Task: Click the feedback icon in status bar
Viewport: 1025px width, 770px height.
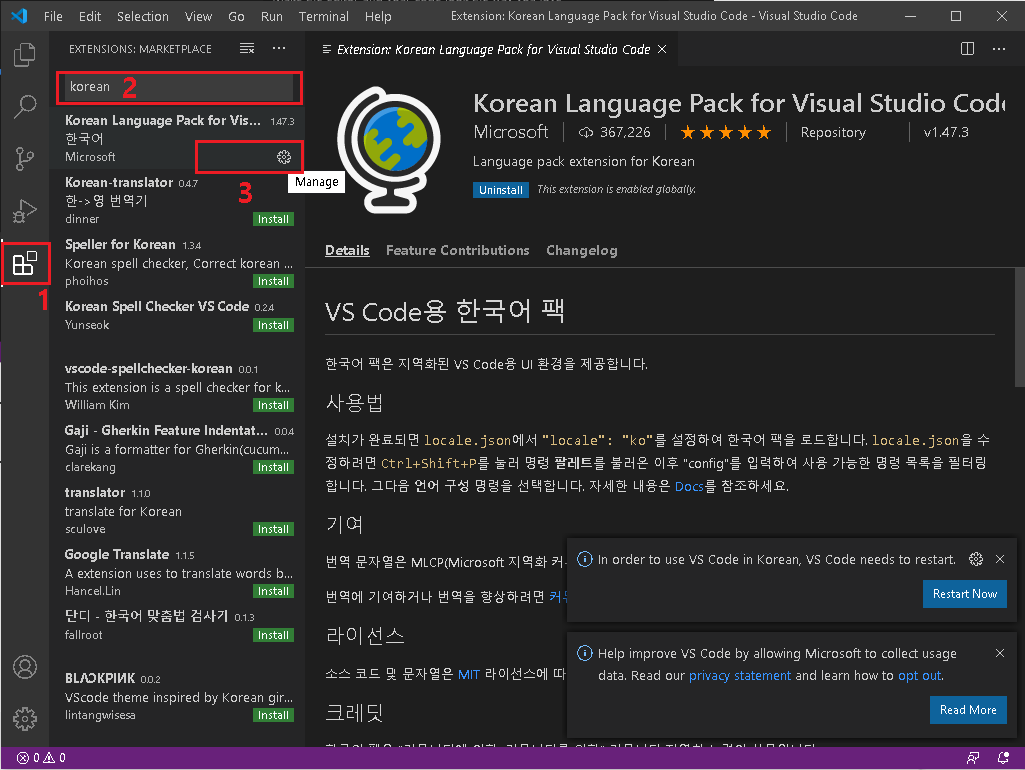Action: (x=973, y=758)
